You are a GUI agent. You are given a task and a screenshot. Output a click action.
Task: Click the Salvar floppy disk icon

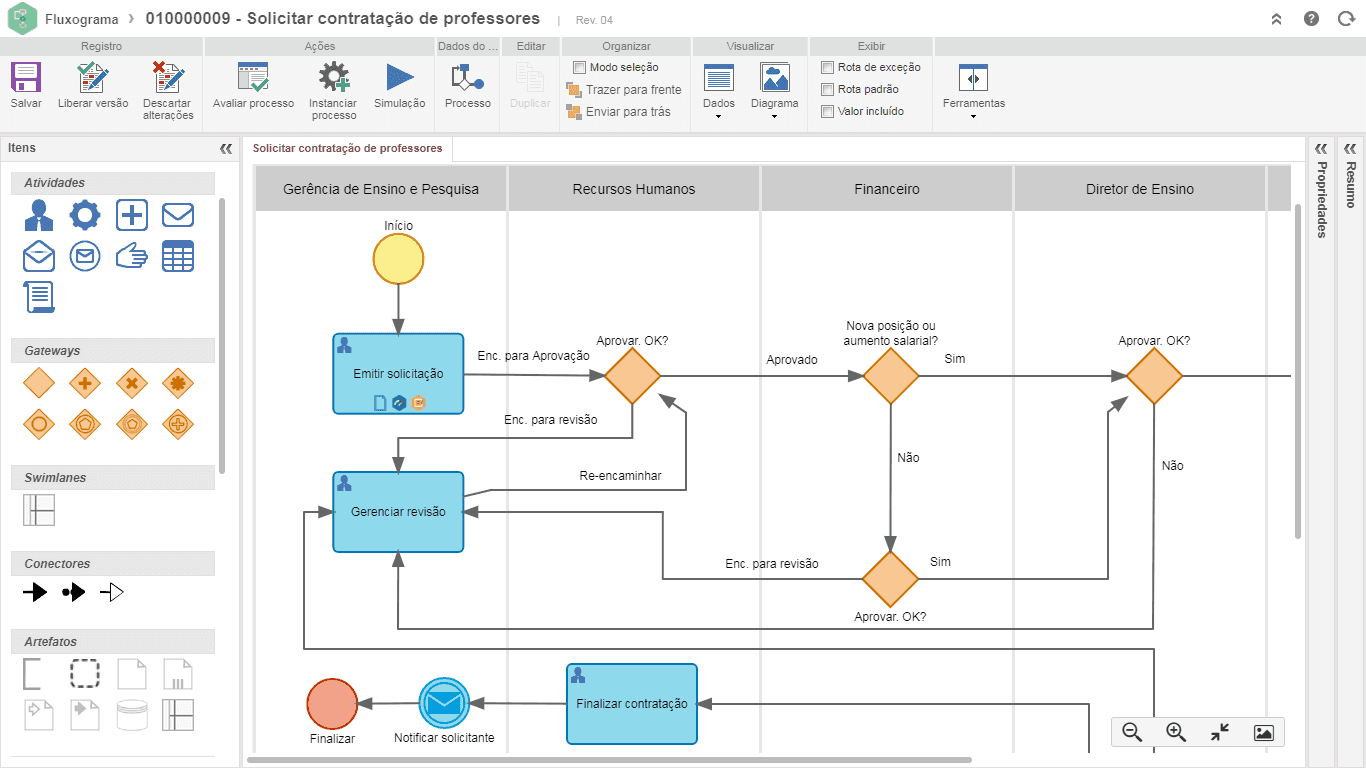(x=26, y=78)
